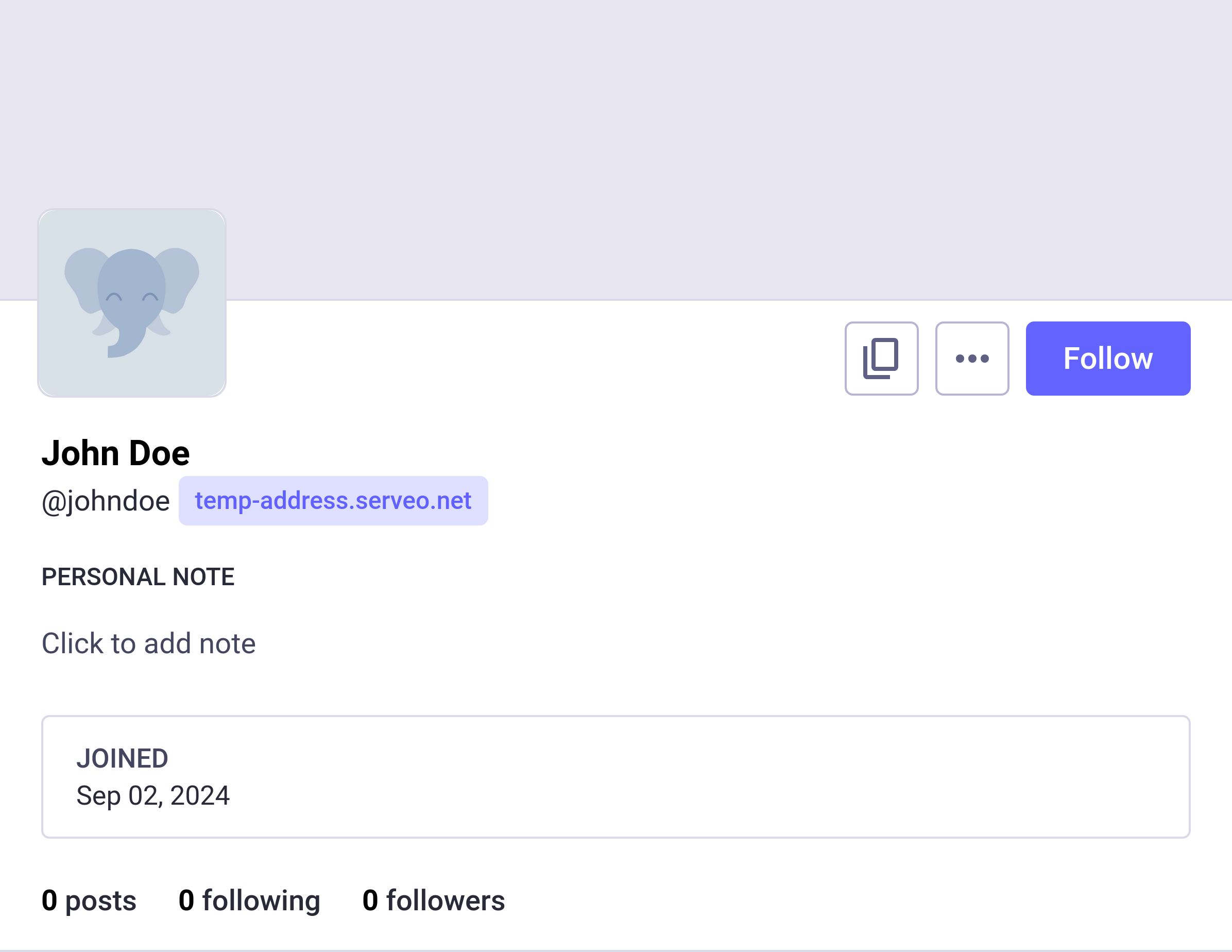Viewport: 1232px width, 952px height.
Task: View the 0 following list
Action: (x=249, y=900)
